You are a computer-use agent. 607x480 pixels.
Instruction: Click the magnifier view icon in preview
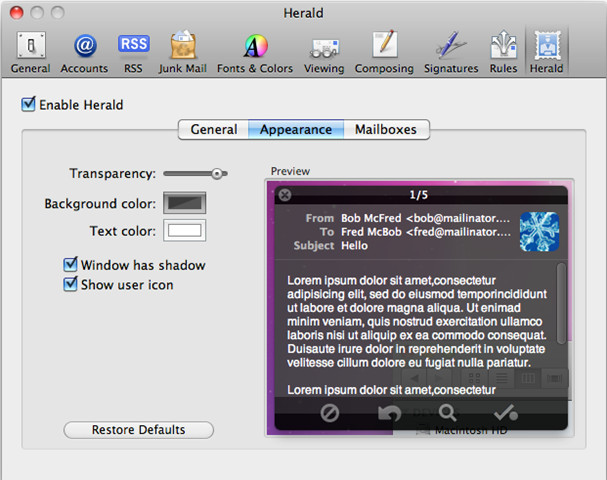448,413
